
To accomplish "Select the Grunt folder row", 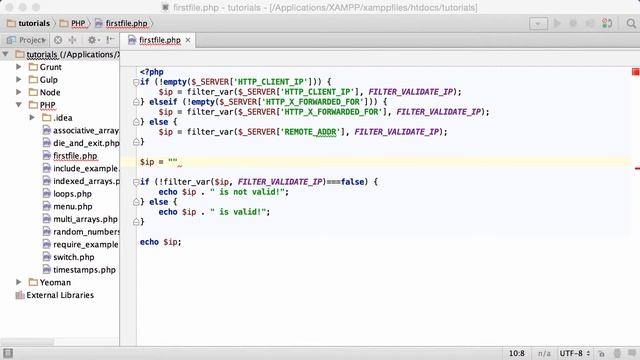I will click(x=60, y=67).
